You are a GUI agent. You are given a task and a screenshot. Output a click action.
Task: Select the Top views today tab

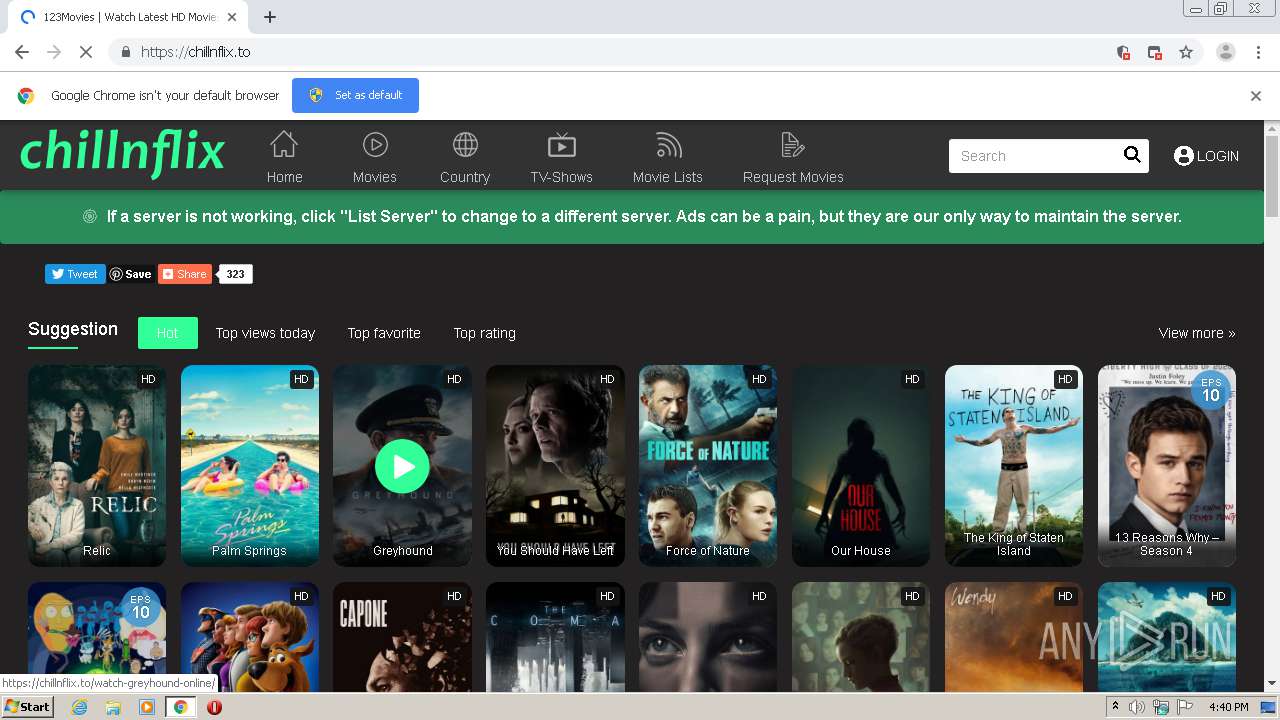point(265,333)
